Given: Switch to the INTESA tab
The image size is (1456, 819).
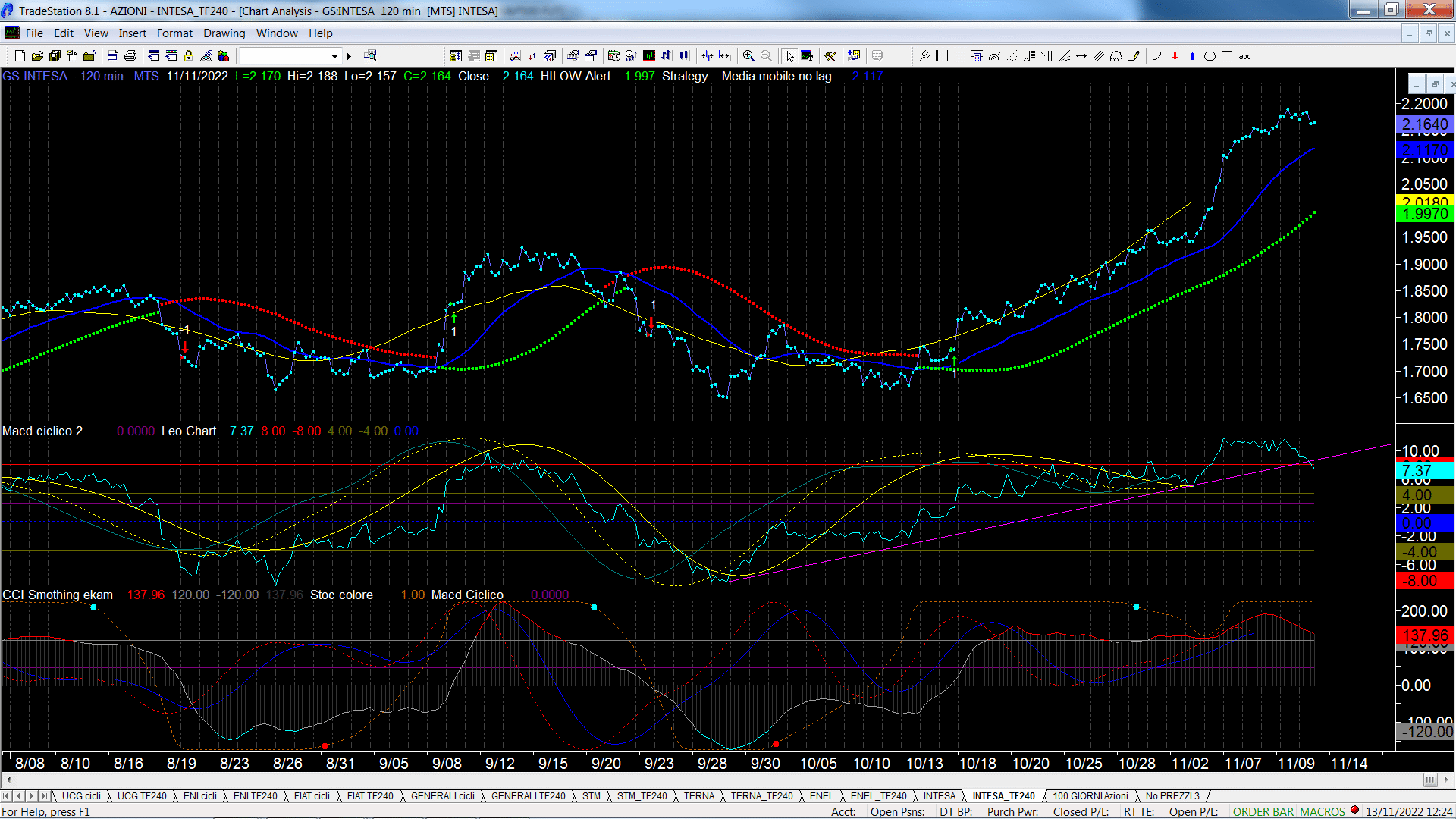Looking at the screenshot, I should pos(940,795).
